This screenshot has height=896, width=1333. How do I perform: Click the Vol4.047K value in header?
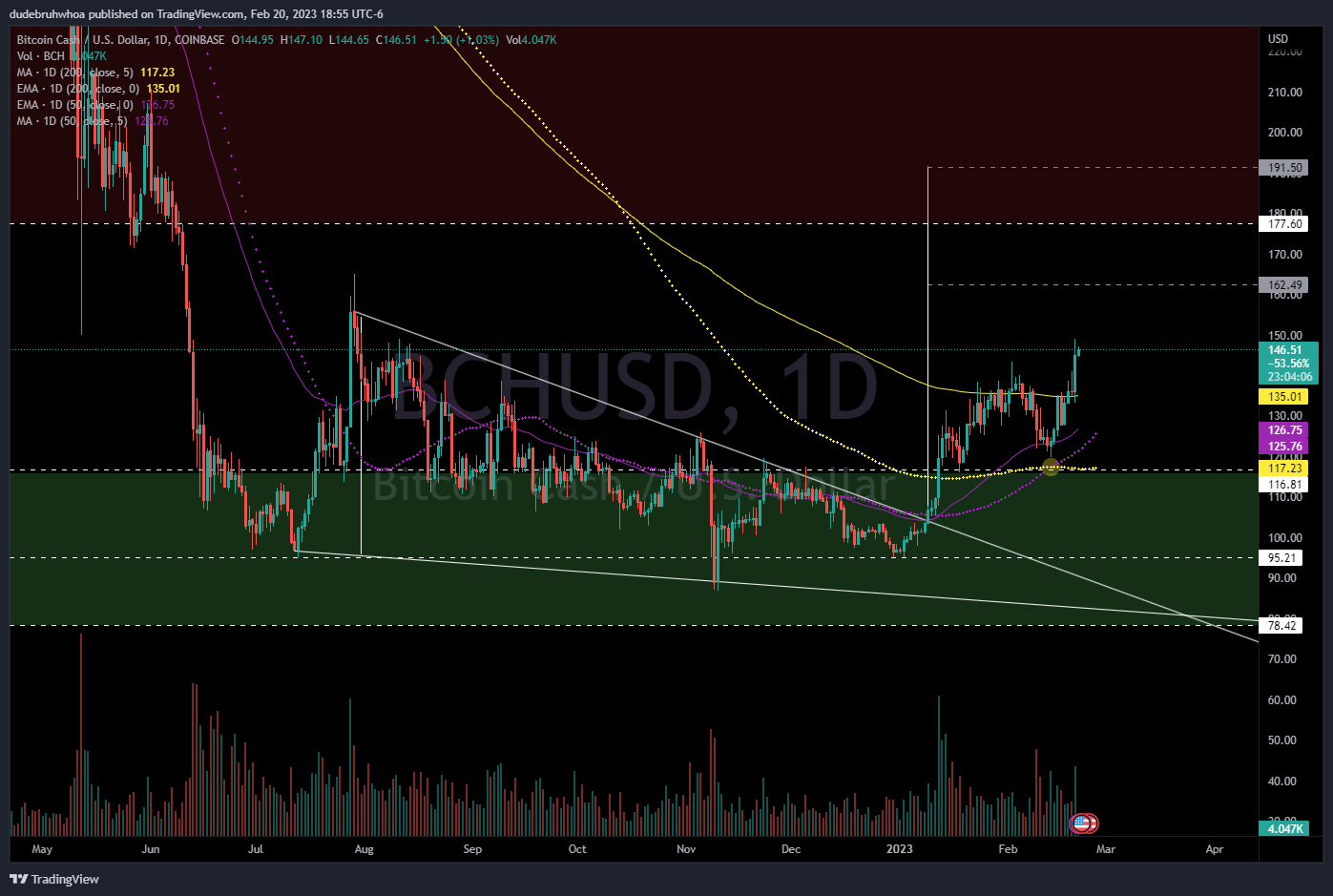coord(531,40)
